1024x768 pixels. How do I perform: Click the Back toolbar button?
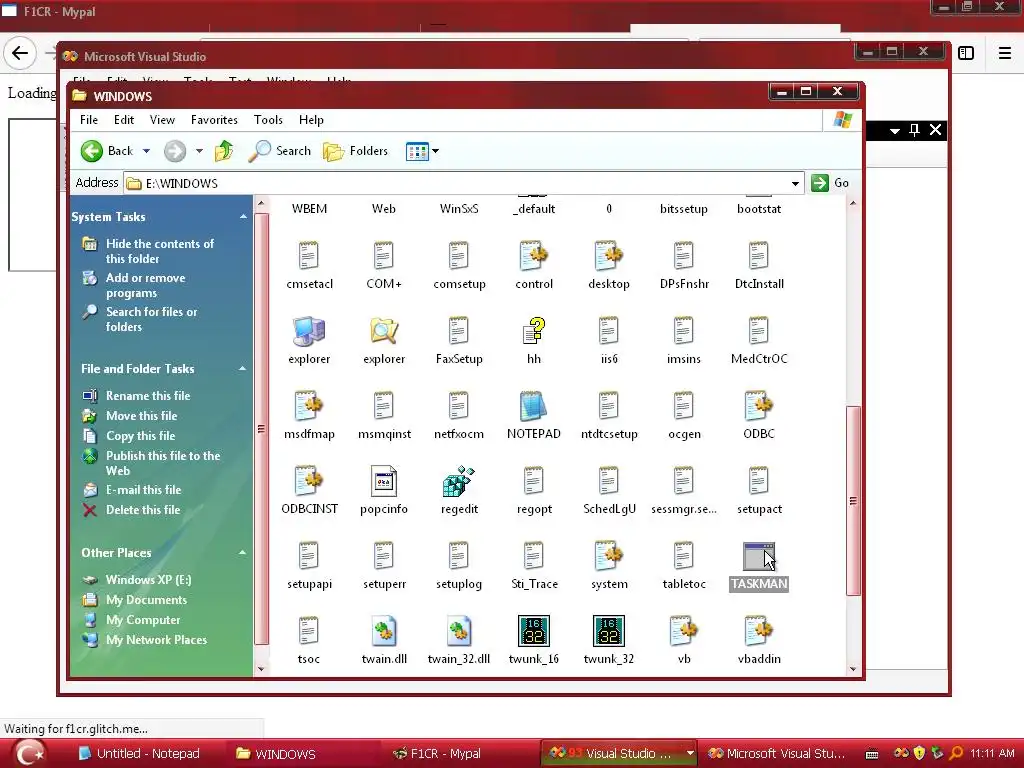click(x=107, y=151)
